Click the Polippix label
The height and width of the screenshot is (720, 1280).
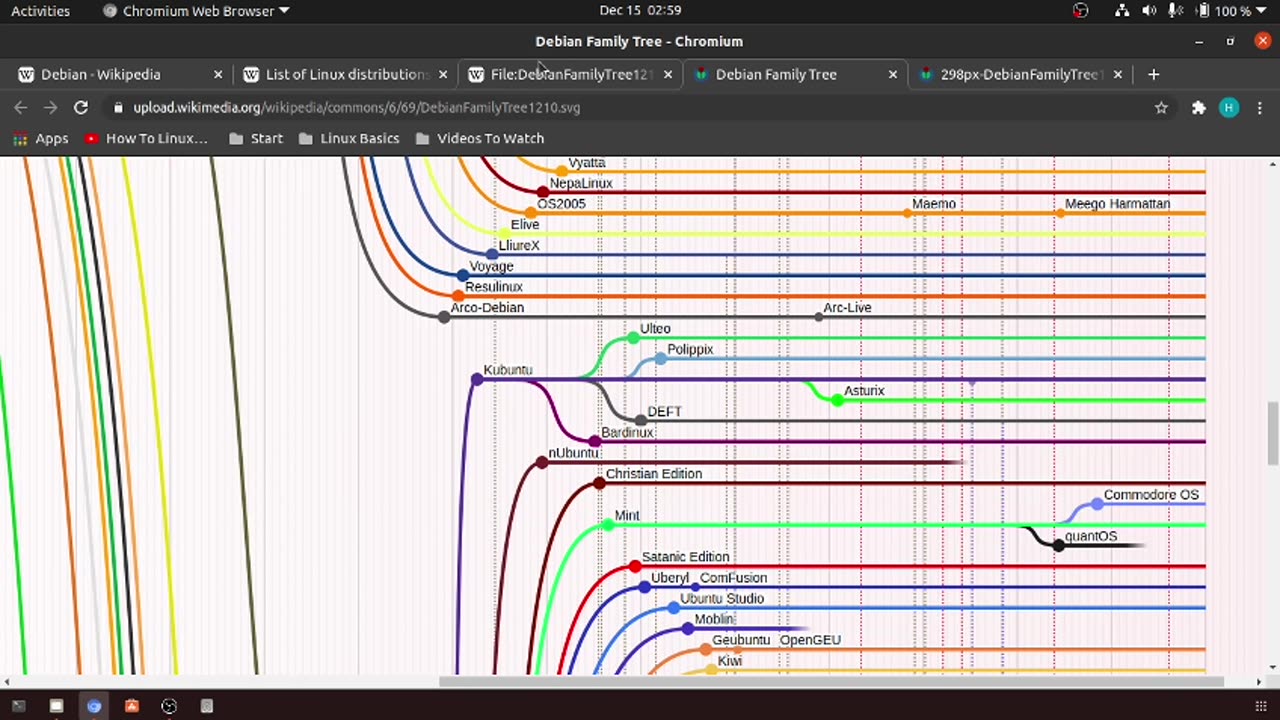tap(690, 350)
